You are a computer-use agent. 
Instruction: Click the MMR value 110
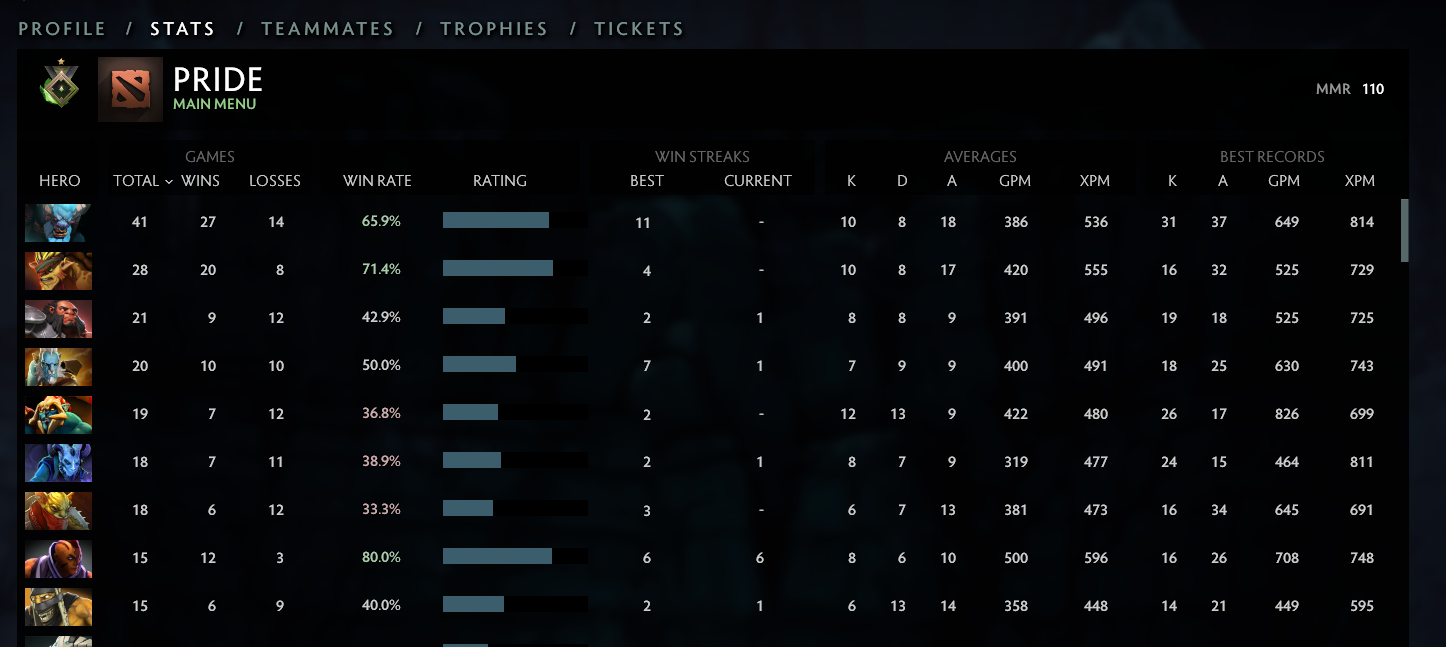[x=1373, y=89]
